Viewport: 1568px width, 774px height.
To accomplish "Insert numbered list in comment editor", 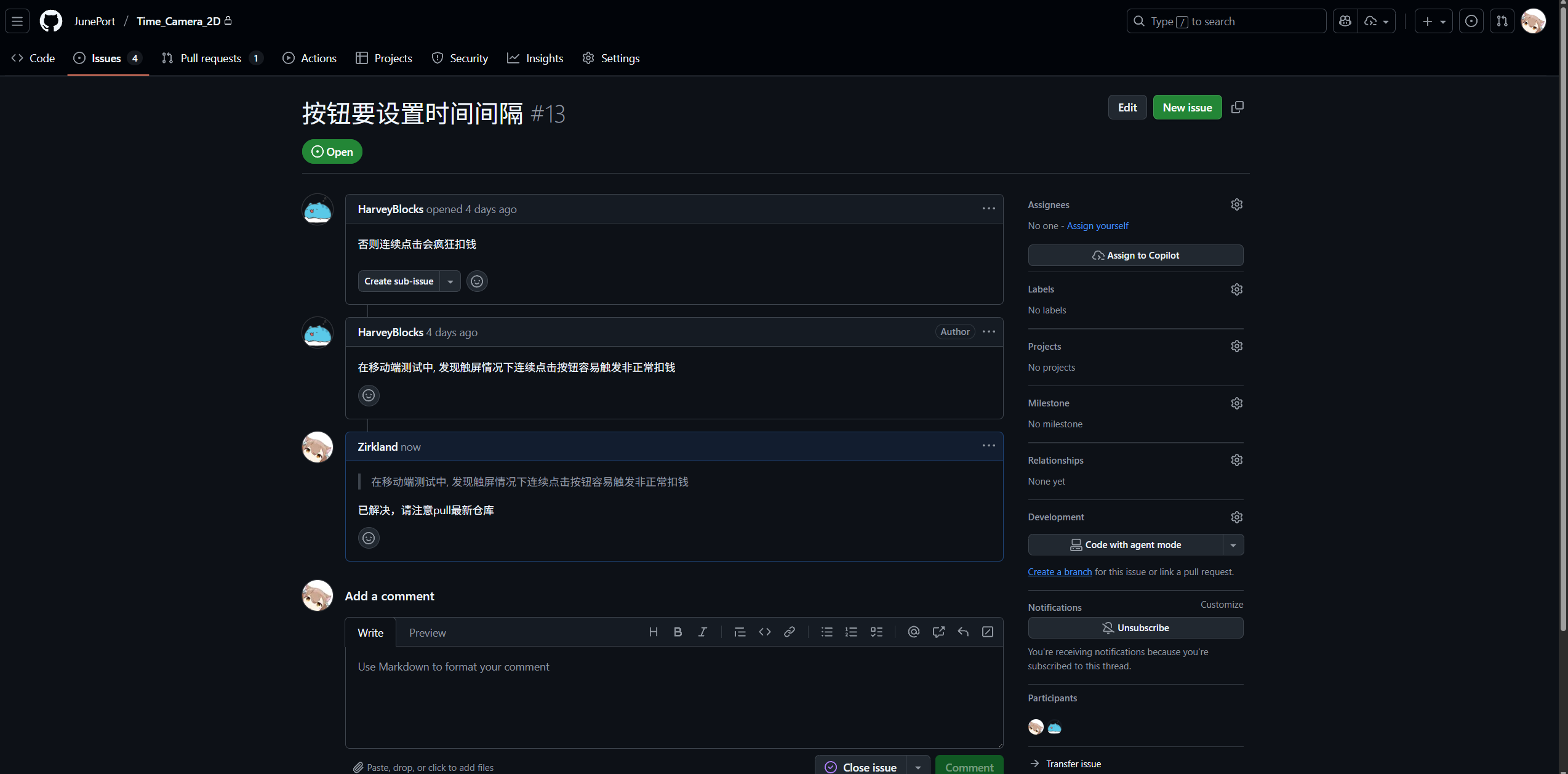I will [x=851, y=632].
